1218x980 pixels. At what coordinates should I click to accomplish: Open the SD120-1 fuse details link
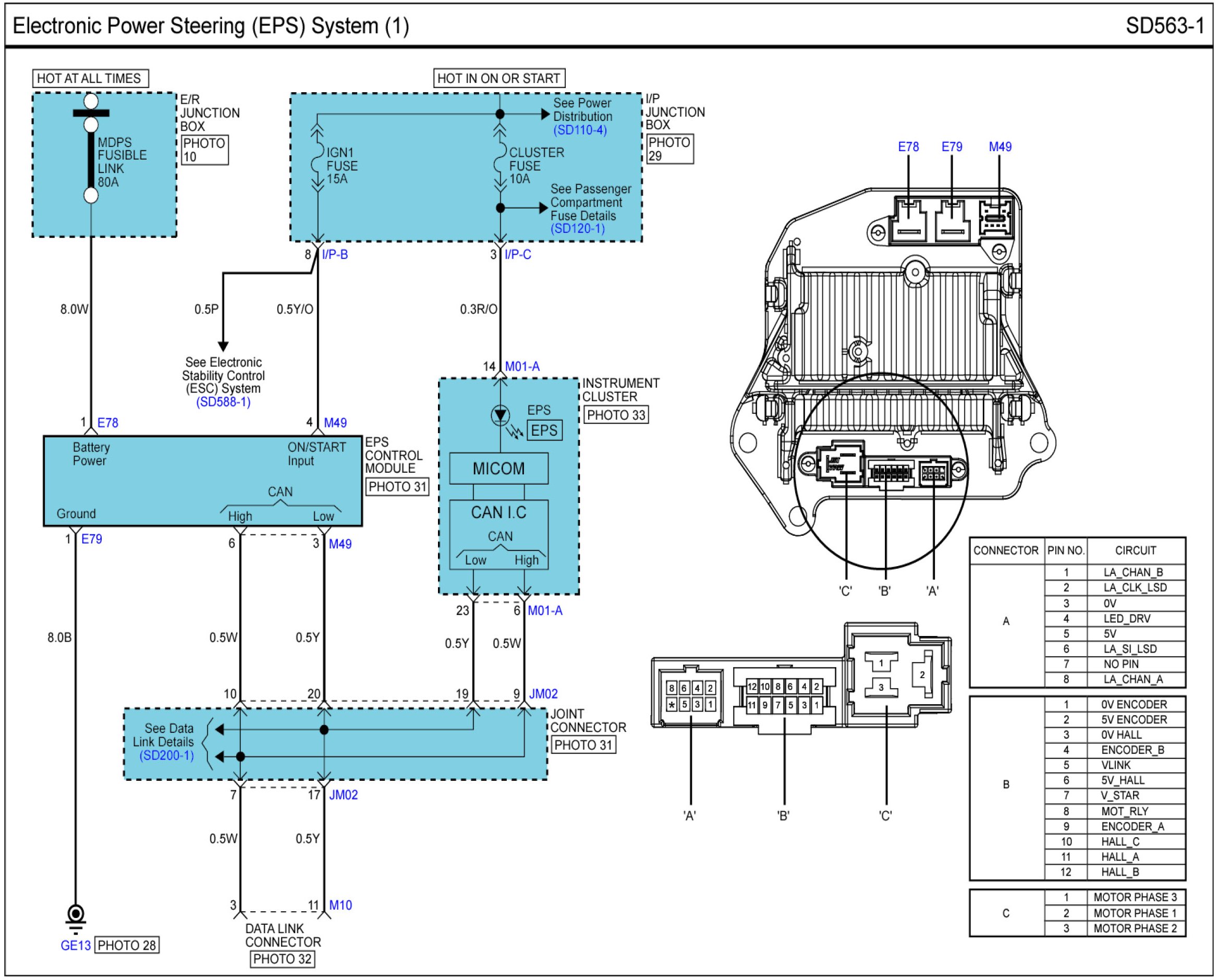[577, 228]
